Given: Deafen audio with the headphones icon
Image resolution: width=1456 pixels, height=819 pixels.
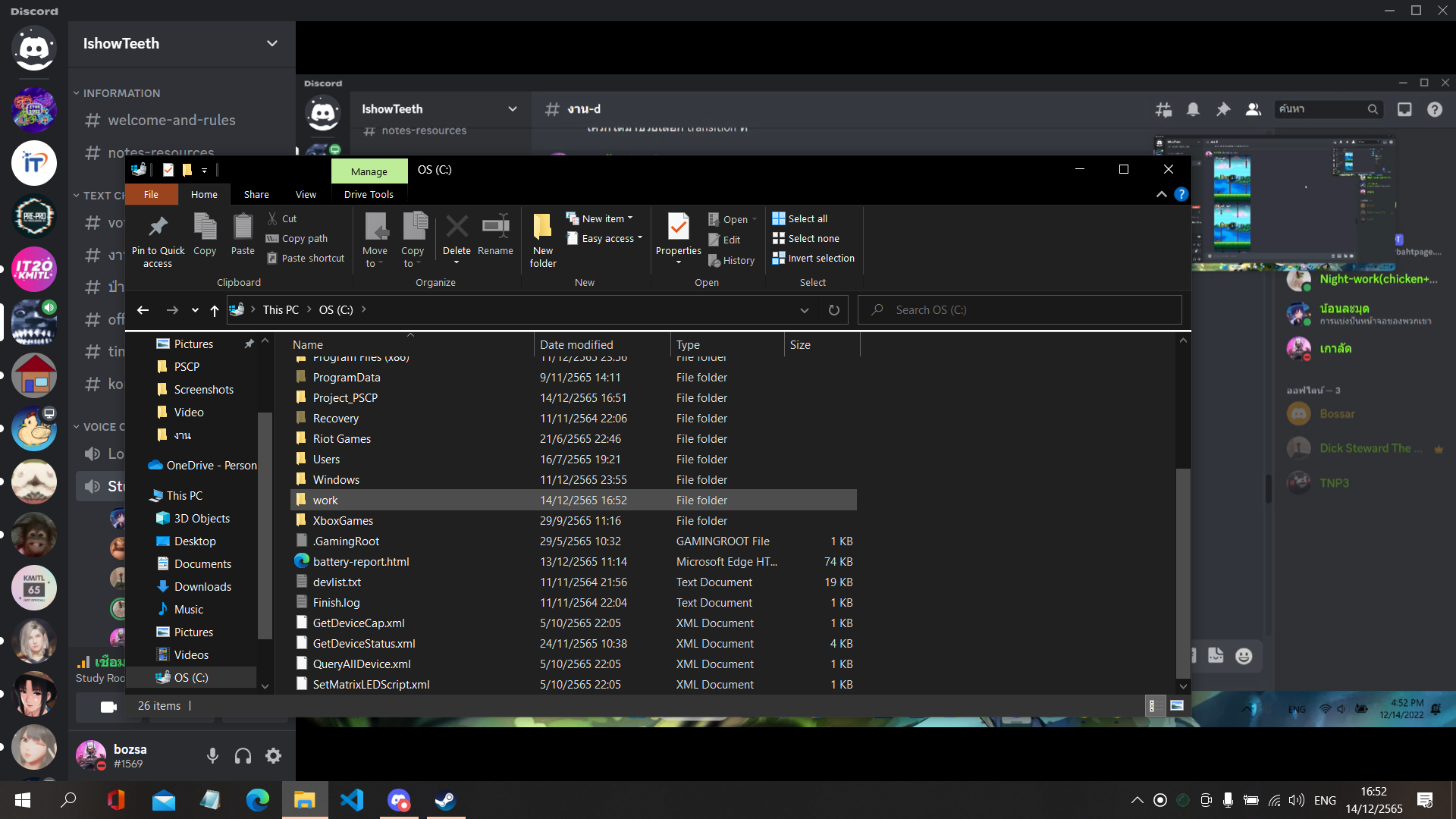Looking at the screenshot, I should tap(243, 755).
